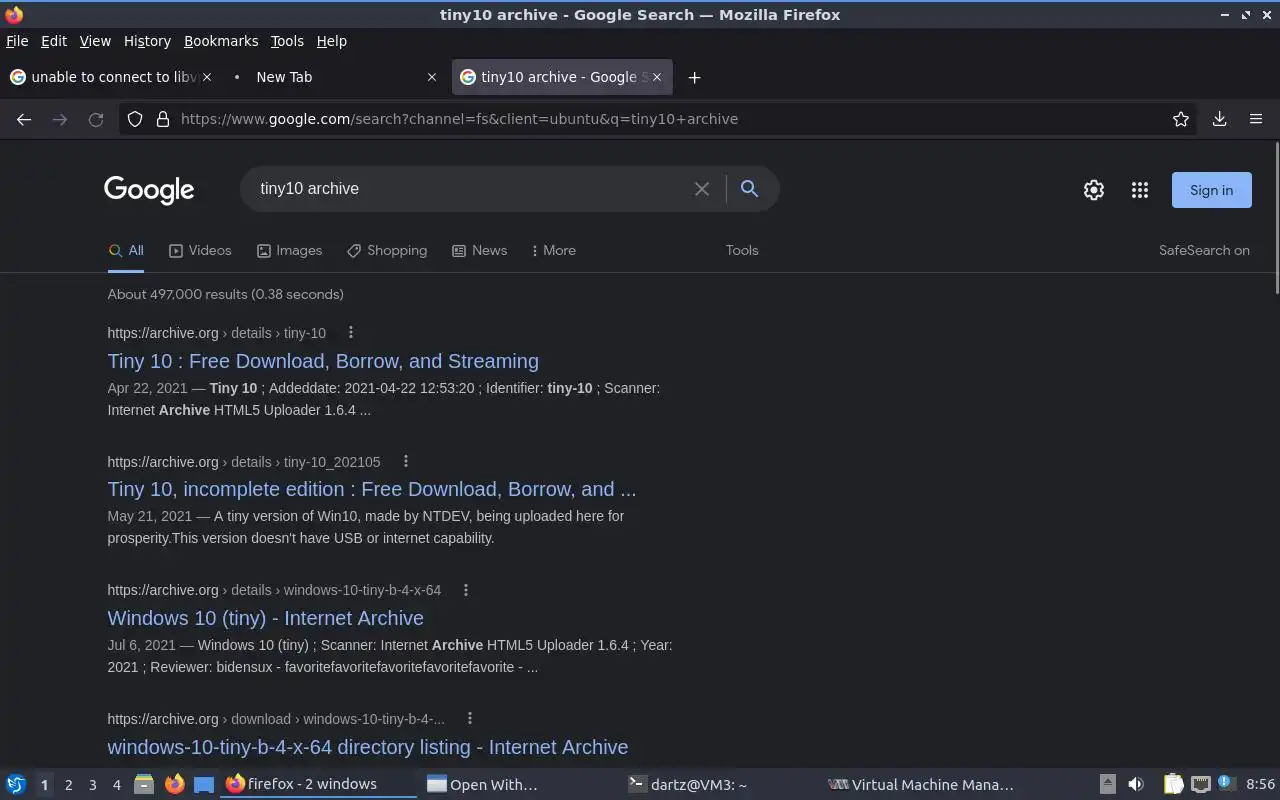Select the Videos search filter
The image size is (1280, 800).
tap(200, 250)
